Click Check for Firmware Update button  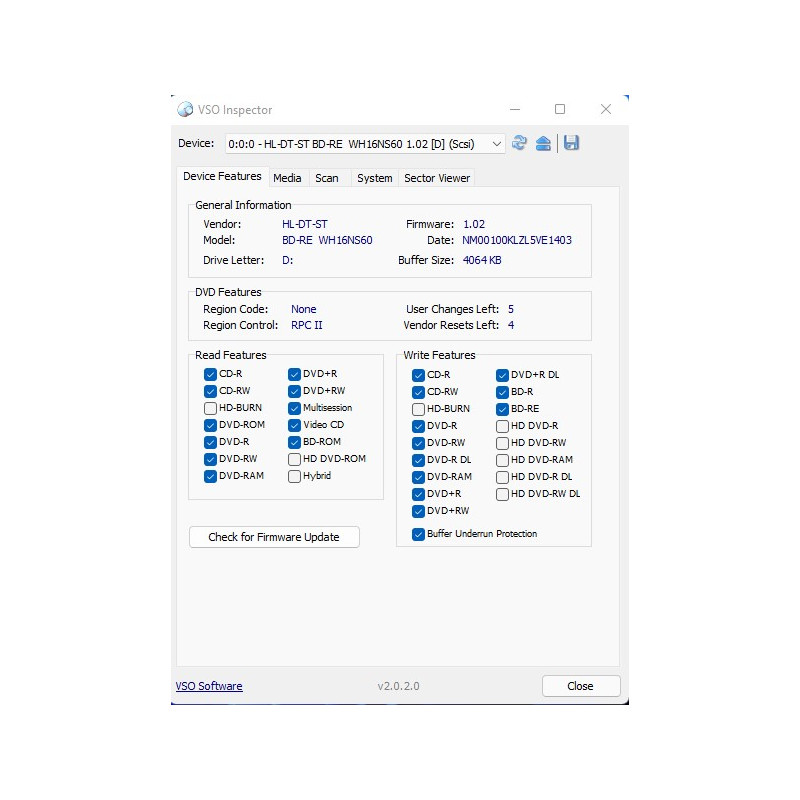(x=274, y=537)
